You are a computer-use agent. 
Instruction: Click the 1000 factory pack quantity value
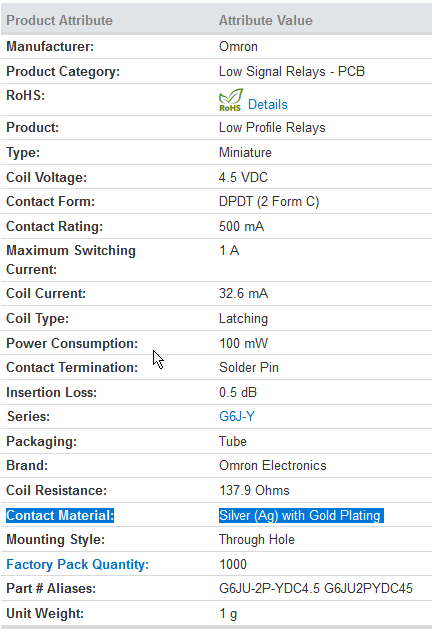pos(233,564)
